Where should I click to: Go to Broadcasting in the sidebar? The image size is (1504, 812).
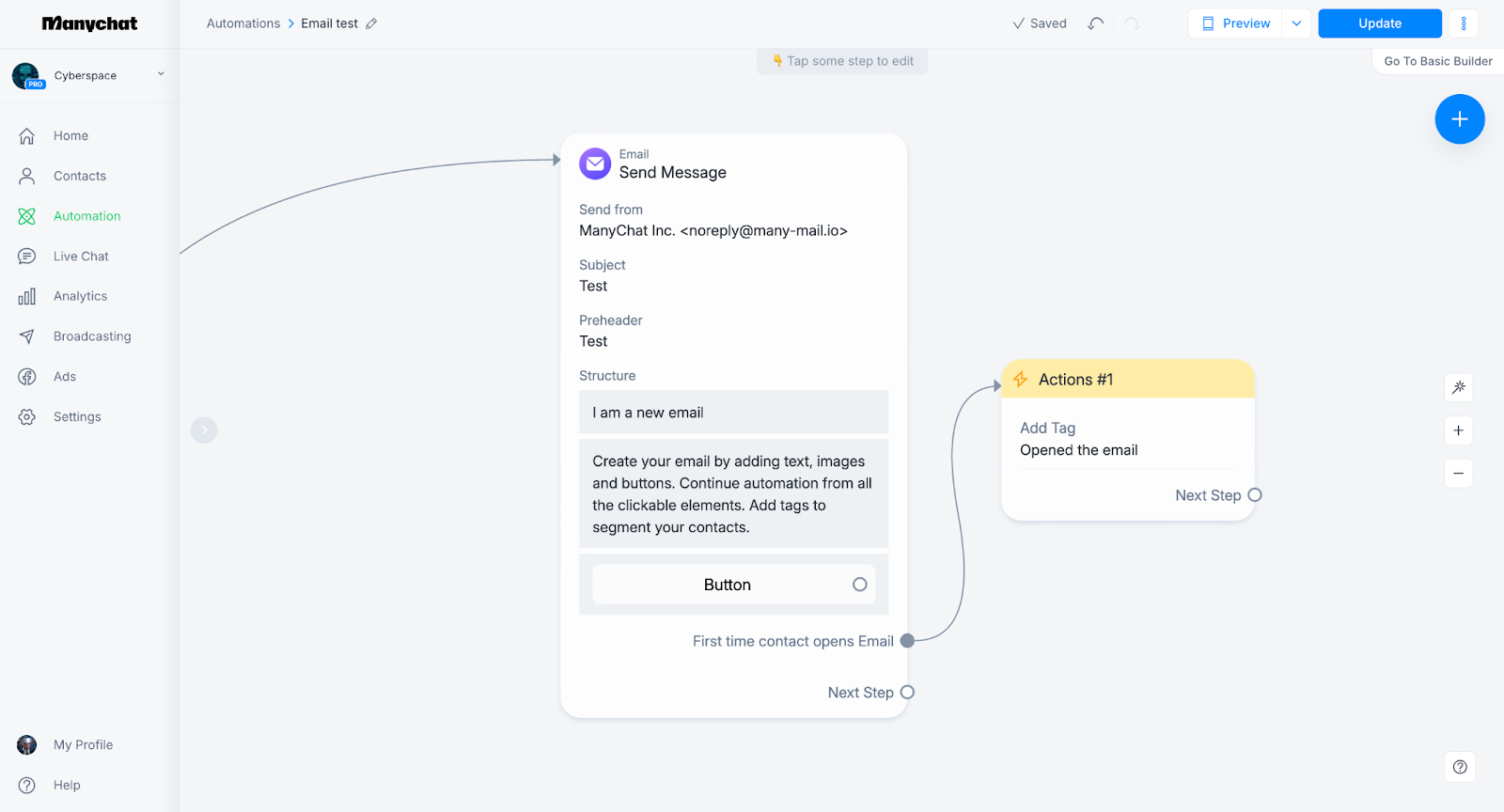point(92,336)
